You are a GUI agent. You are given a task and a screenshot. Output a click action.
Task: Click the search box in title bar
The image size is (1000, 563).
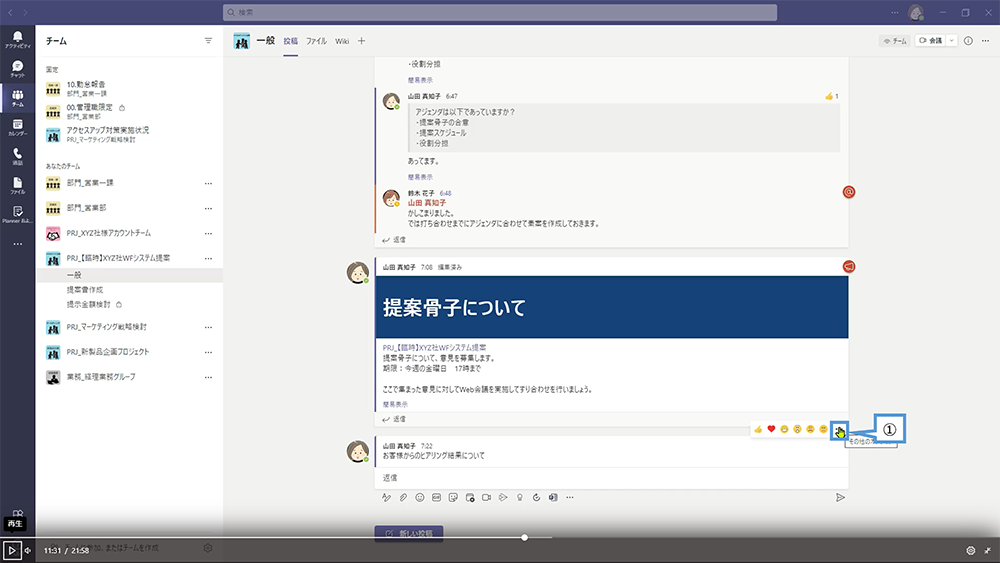tap(500, 12)
